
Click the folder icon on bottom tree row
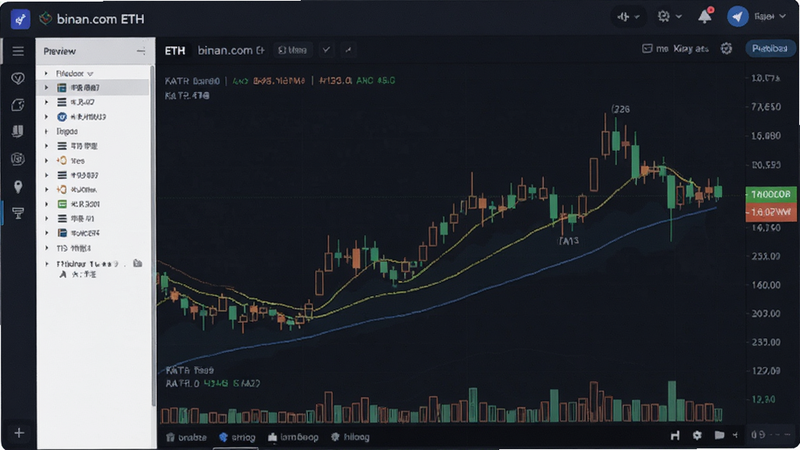137,263
